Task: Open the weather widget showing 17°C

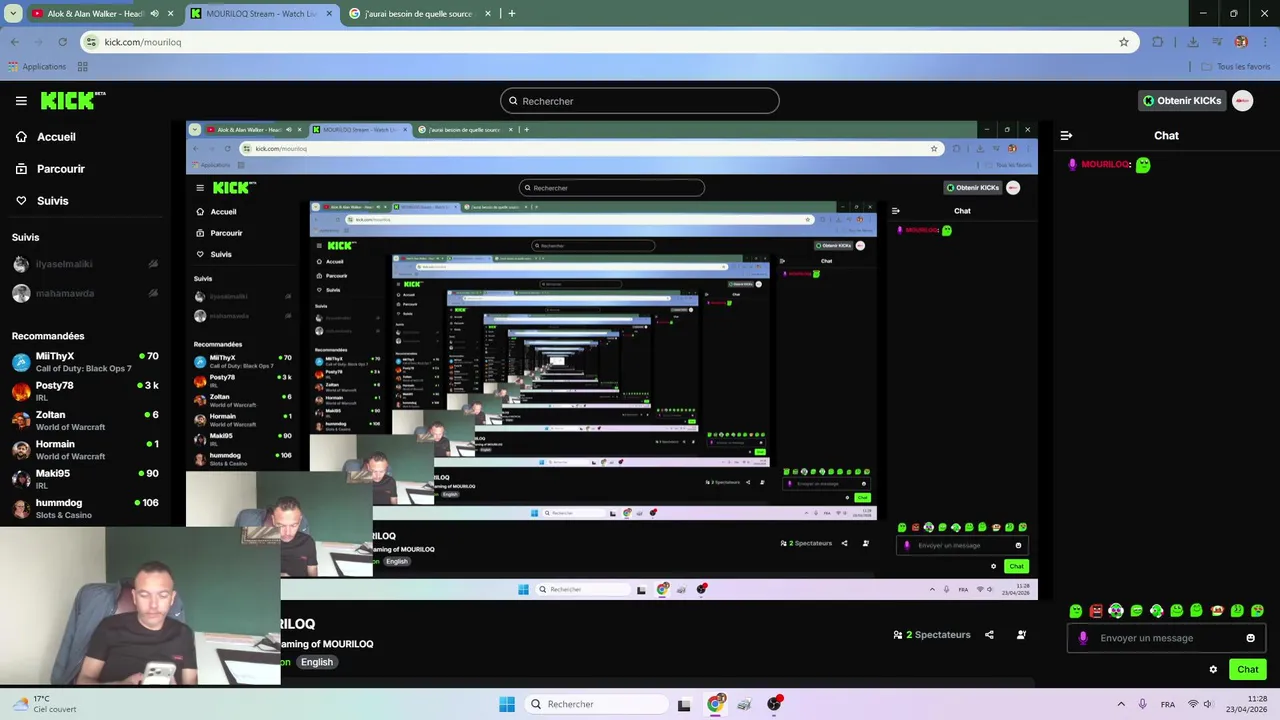Action: 45,704
